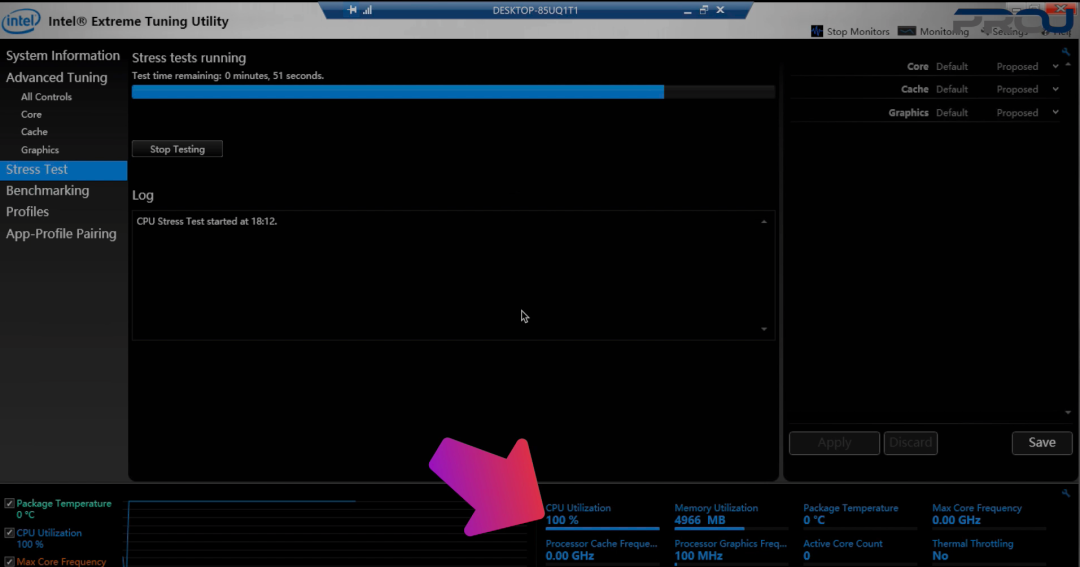Click the disabled Discard button

pyautogui.click(x=911, y=442)
